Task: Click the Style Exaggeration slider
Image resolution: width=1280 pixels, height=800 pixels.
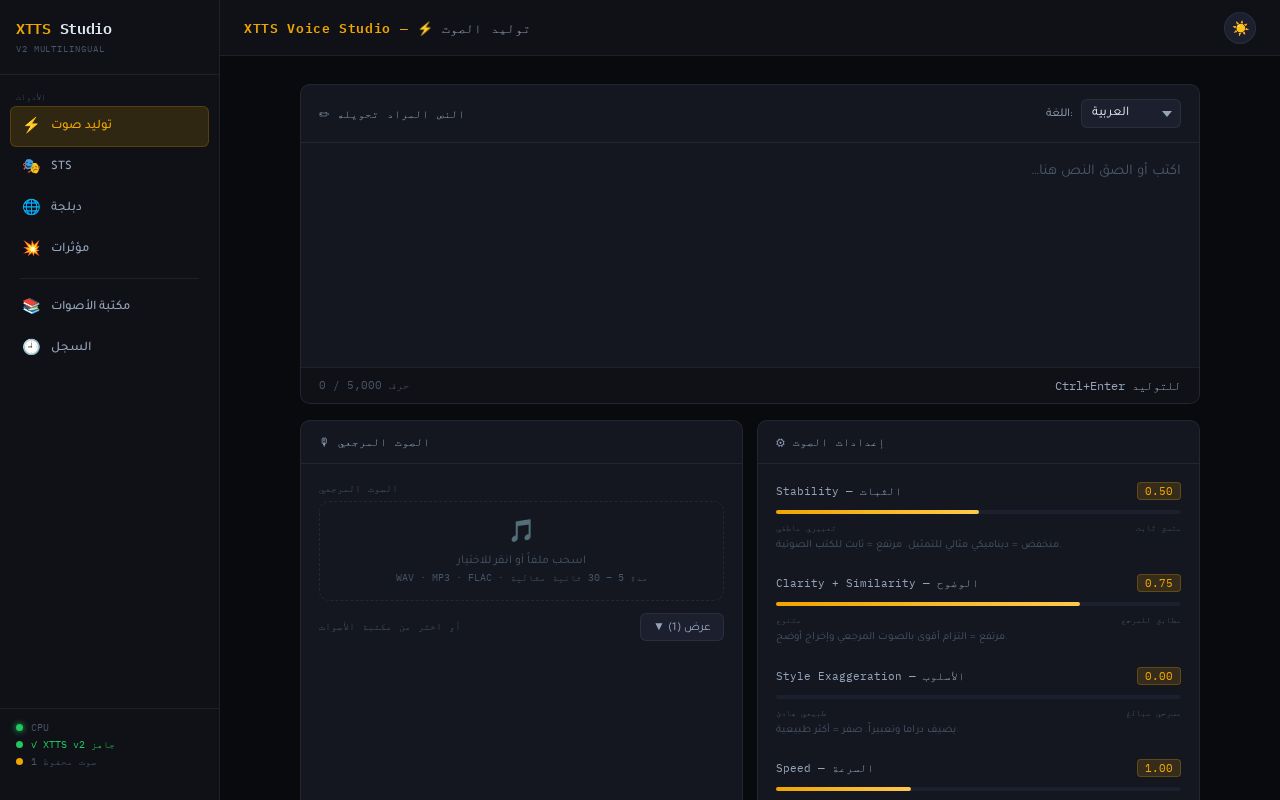Action: [x=978, y=697]
